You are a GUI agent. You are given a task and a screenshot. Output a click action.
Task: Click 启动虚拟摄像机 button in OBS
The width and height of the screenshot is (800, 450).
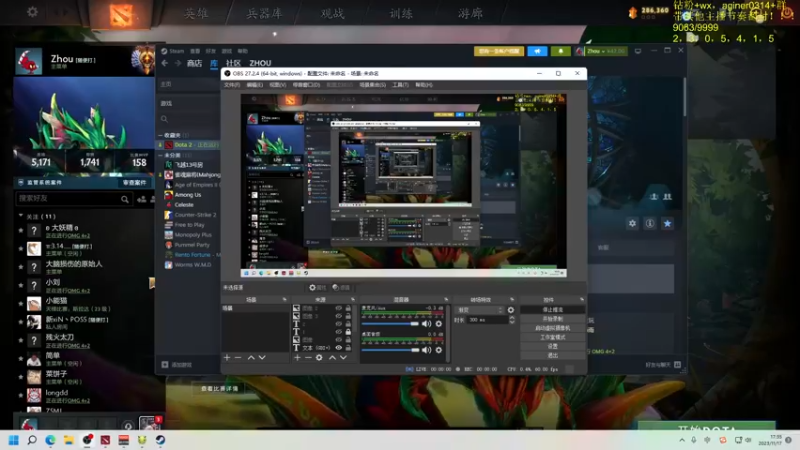point(552,328)
